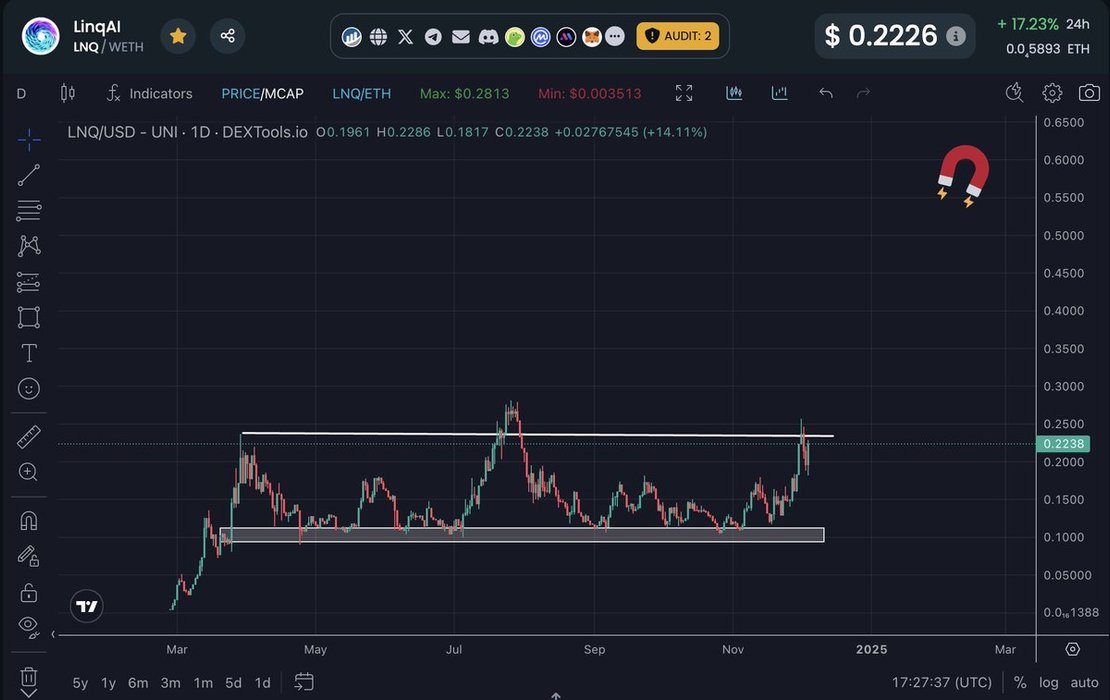Select the ruler measure tool
The width and height of the screenshot is (1110, 700).
coord(29,437)
